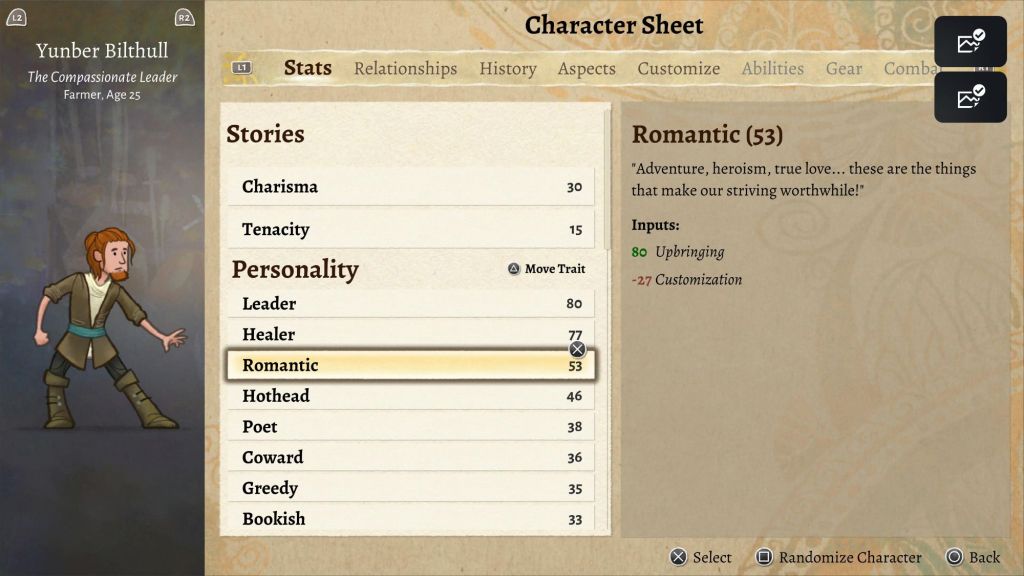Select the Charisma story stat
Screen dimensions: 1024x576
click(x=411, y=187)
